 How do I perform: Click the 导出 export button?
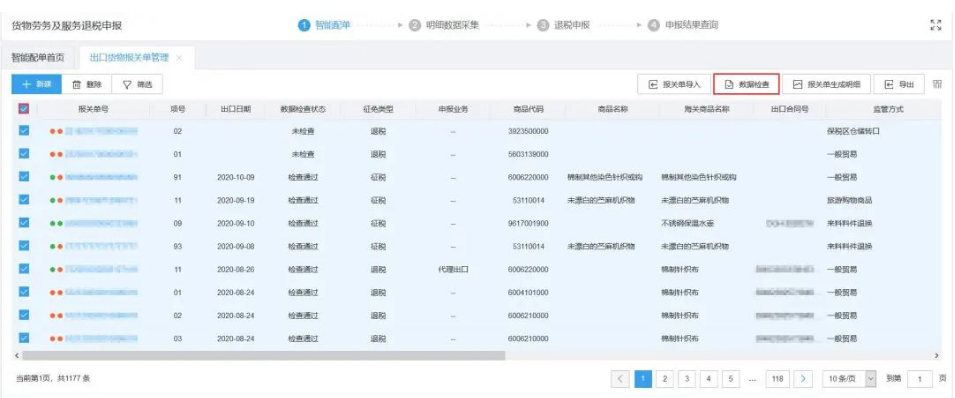click(899, 85)
